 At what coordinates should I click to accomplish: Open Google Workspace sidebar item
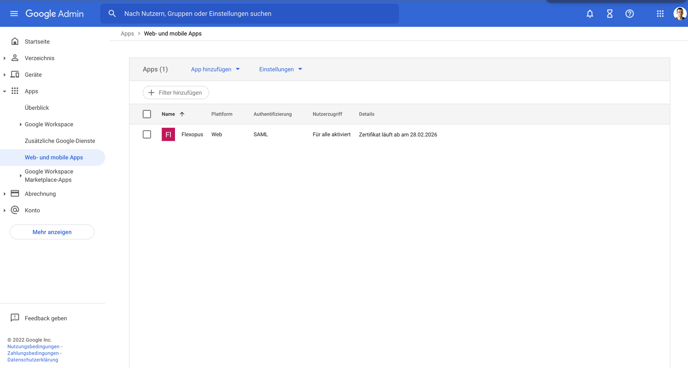tap(49, 124)
